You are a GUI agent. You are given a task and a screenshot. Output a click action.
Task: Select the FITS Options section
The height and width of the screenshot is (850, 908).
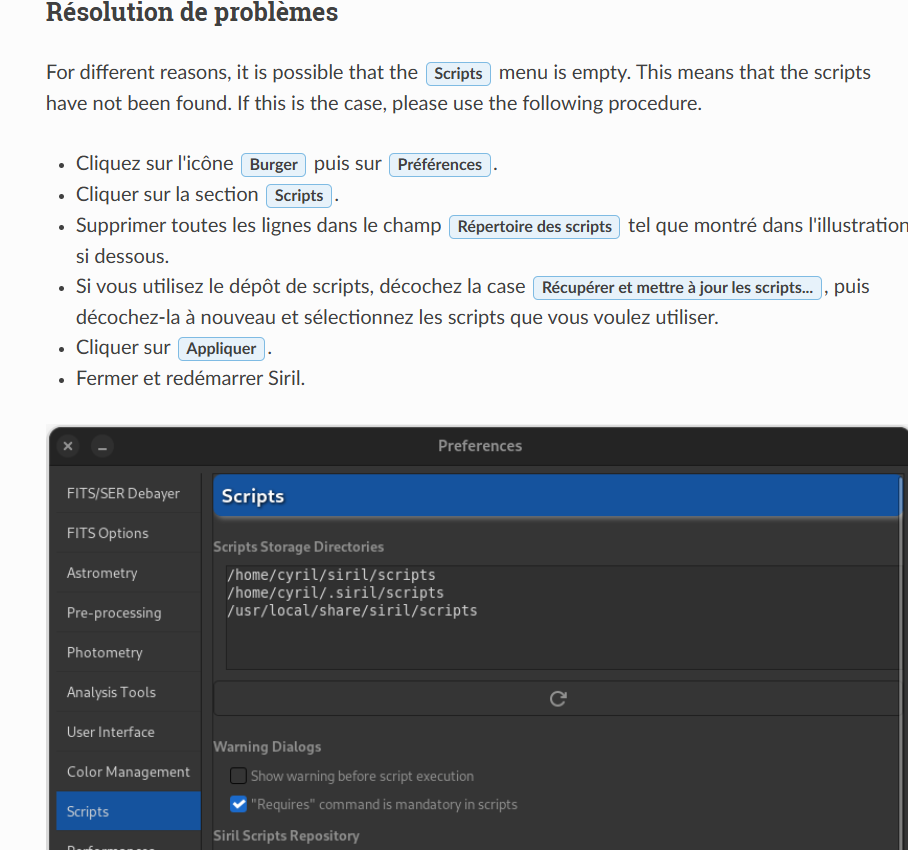point(107,533)
